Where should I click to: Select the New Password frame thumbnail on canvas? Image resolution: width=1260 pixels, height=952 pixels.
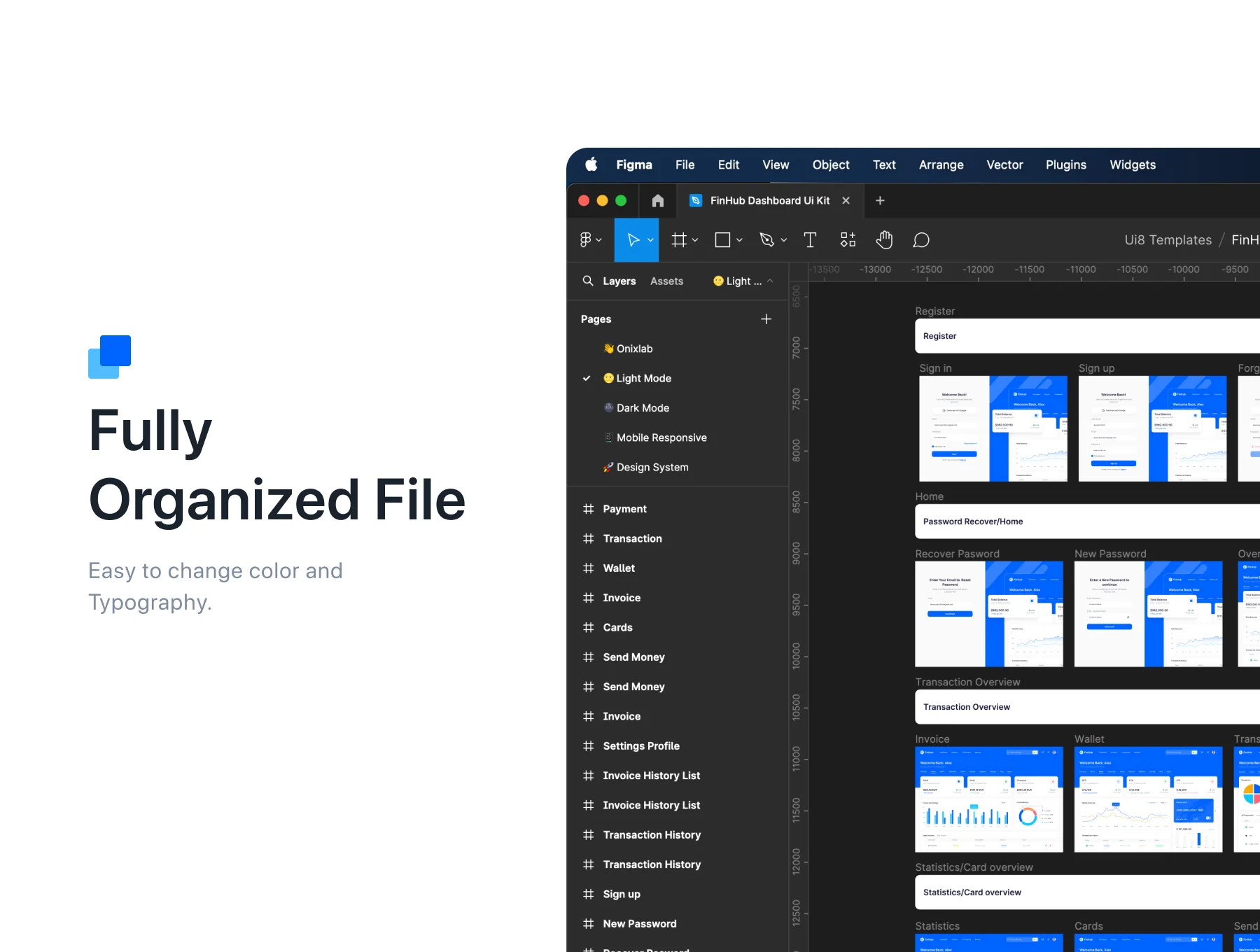point(1148,614)
